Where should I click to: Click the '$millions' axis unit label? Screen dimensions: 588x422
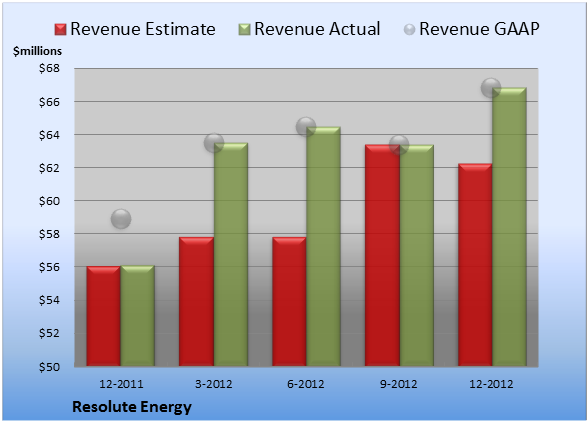click(38, 51)
